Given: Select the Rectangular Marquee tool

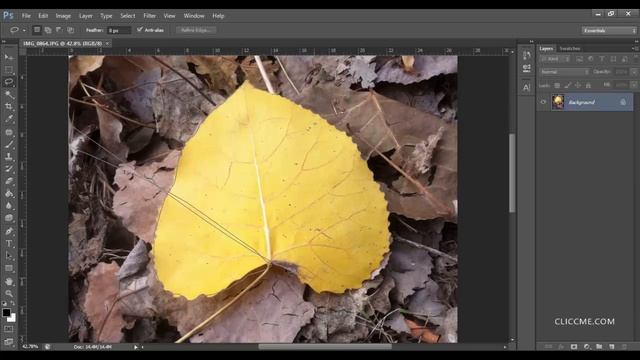Looking at the screenshot, I should click(x=9, y=69).
